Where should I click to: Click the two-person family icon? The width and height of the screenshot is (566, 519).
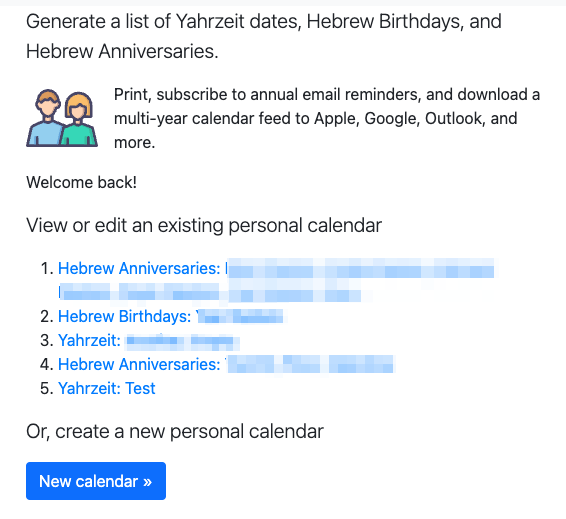coord(62,118)
